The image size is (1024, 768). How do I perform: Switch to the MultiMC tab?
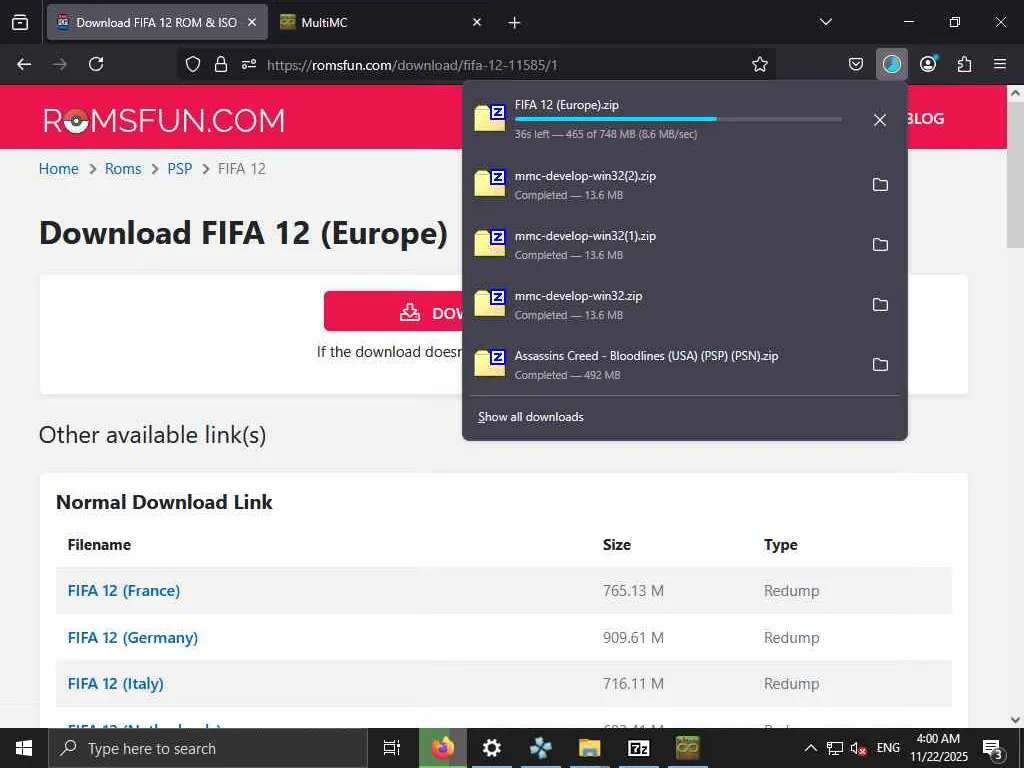tap(382, 22)
